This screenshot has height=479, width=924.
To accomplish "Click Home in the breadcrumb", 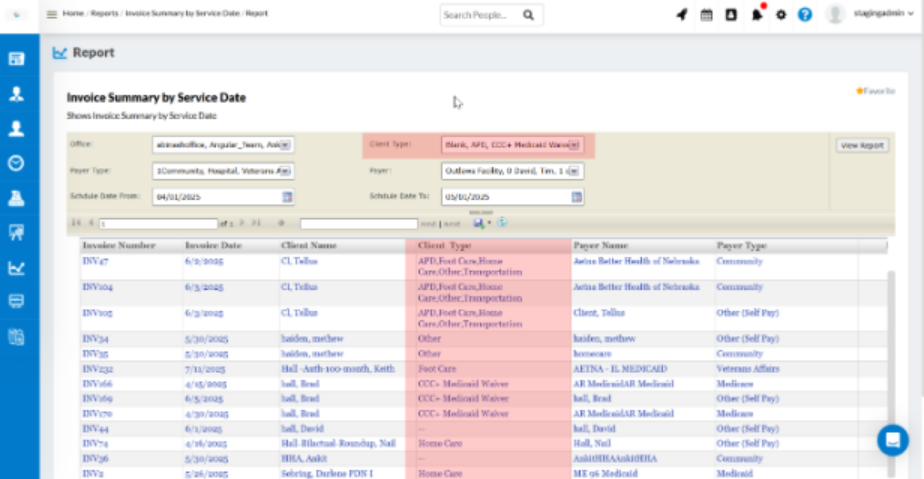I will pos(73,15).
